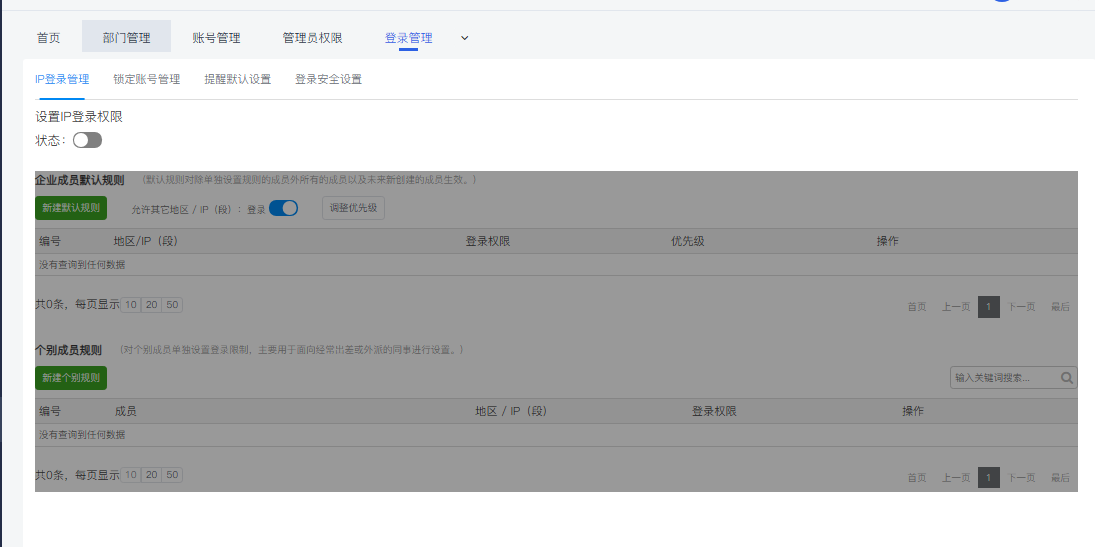Click 最后 in individual rules pagination
The image size is (1095, 547).
click(x=1060, y=478)
